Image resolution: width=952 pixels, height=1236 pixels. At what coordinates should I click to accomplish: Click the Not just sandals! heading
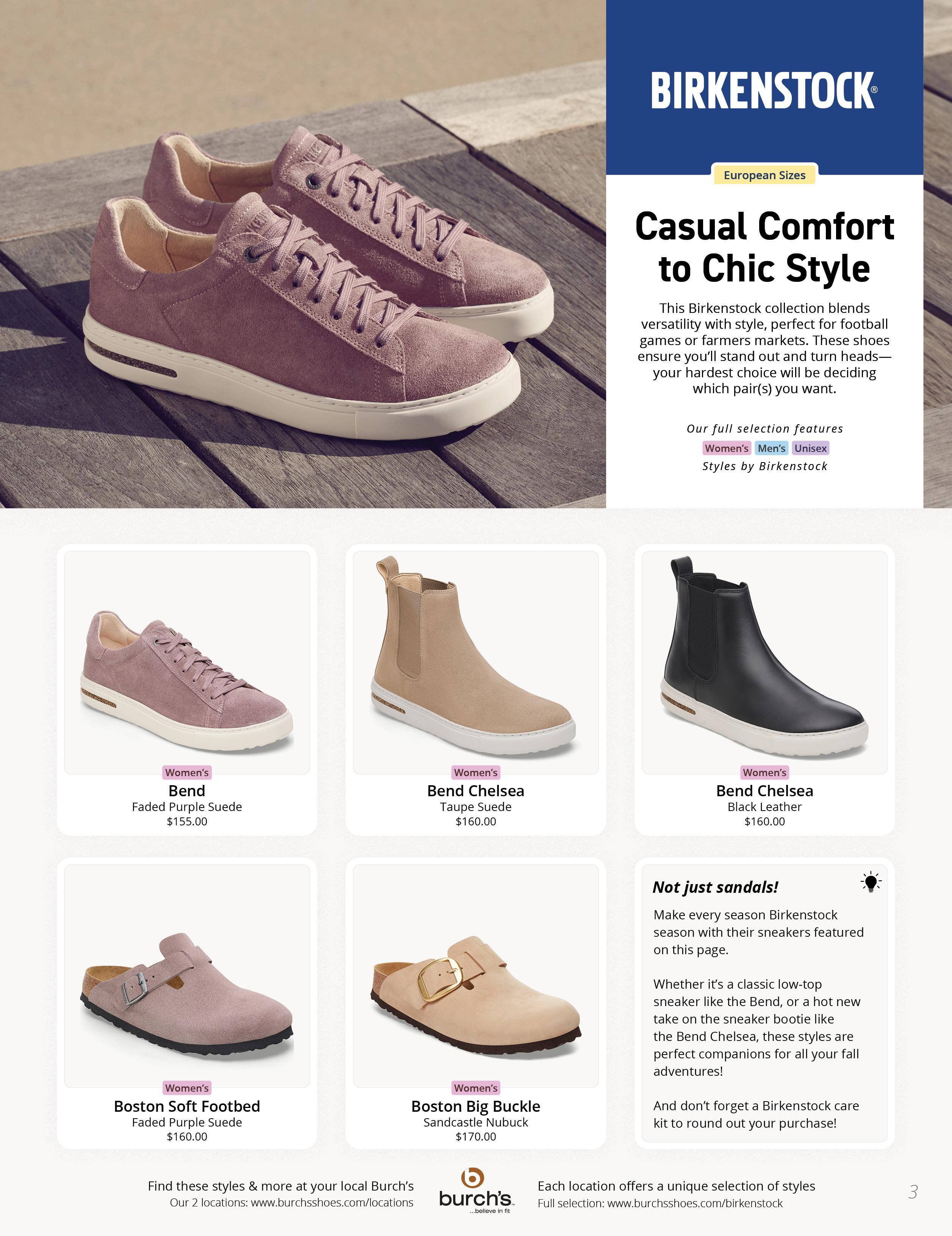715,887
